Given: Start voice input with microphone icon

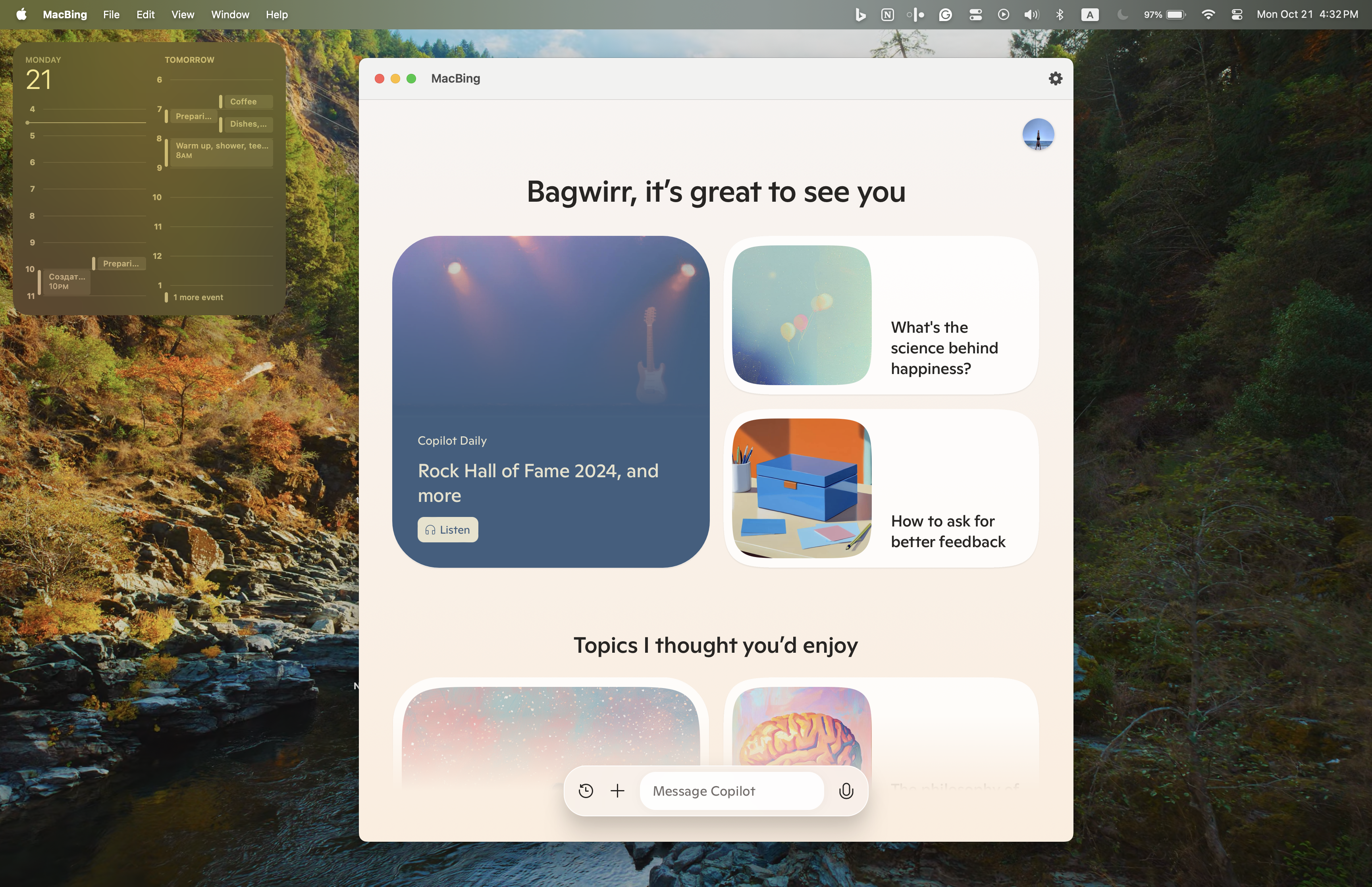Looking at the screenshot, I should coord(846,791).
